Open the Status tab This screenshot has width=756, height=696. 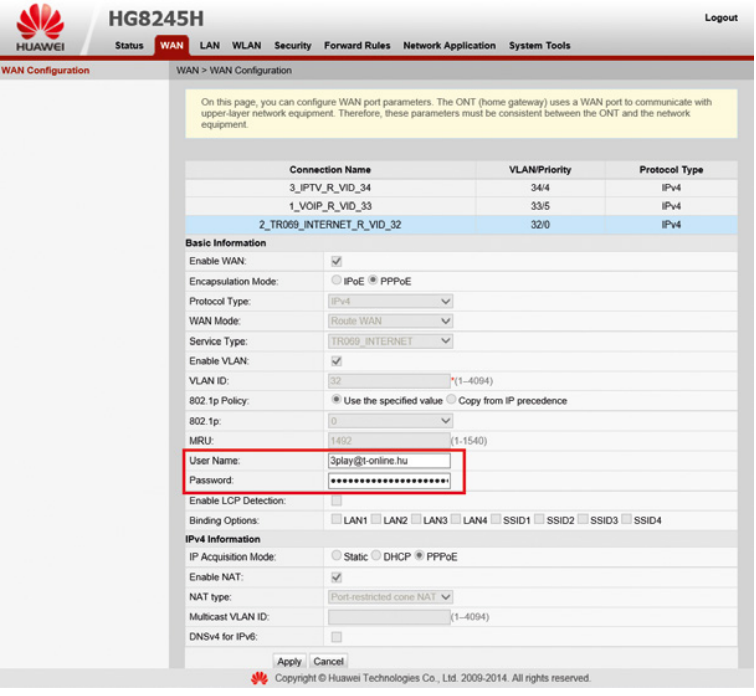coord(129,45)
